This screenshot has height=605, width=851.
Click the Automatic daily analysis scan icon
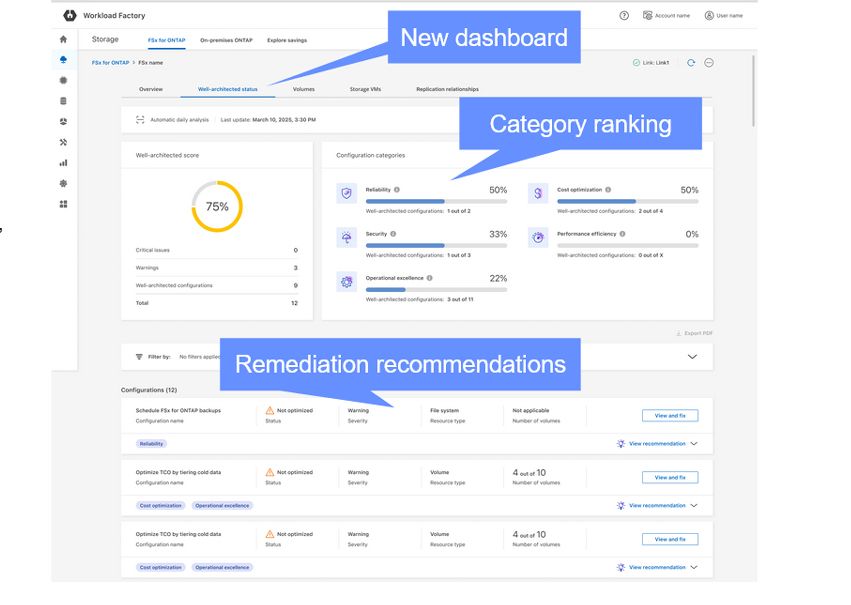click(x=140, y=119)
